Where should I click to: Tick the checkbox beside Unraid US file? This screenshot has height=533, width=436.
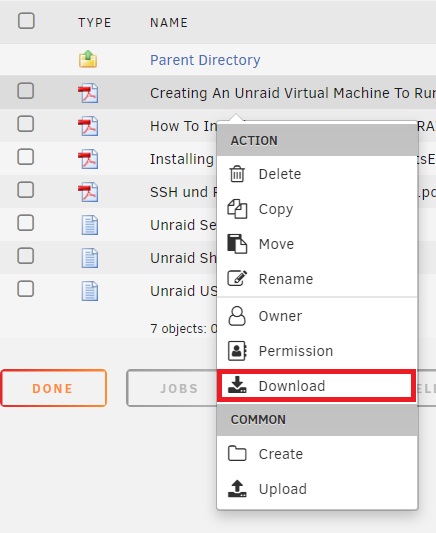(25, 289)
